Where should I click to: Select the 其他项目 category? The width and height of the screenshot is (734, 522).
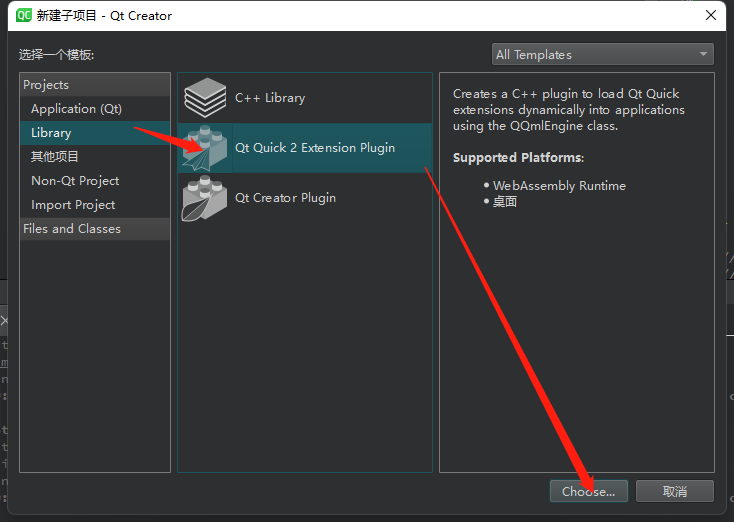[x=95, y=157]
